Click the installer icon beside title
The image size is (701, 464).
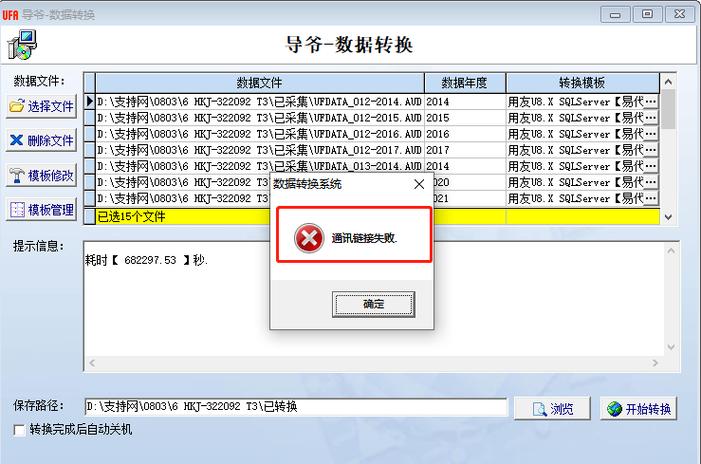pos(22,45)
